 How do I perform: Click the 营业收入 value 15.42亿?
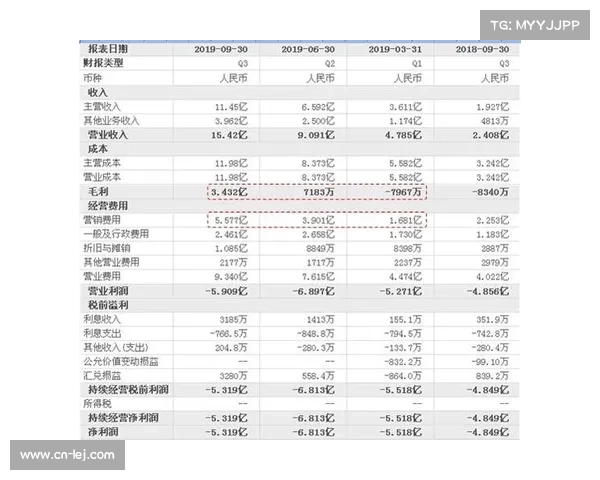pos(229,133)
